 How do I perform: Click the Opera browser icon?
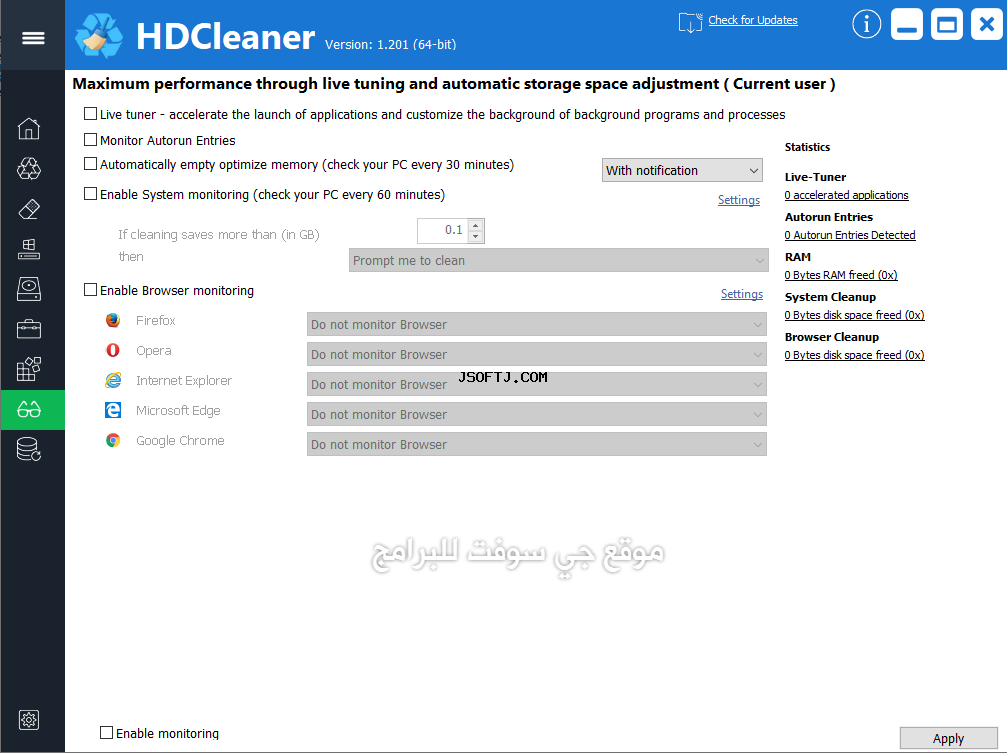coord(113,350)
